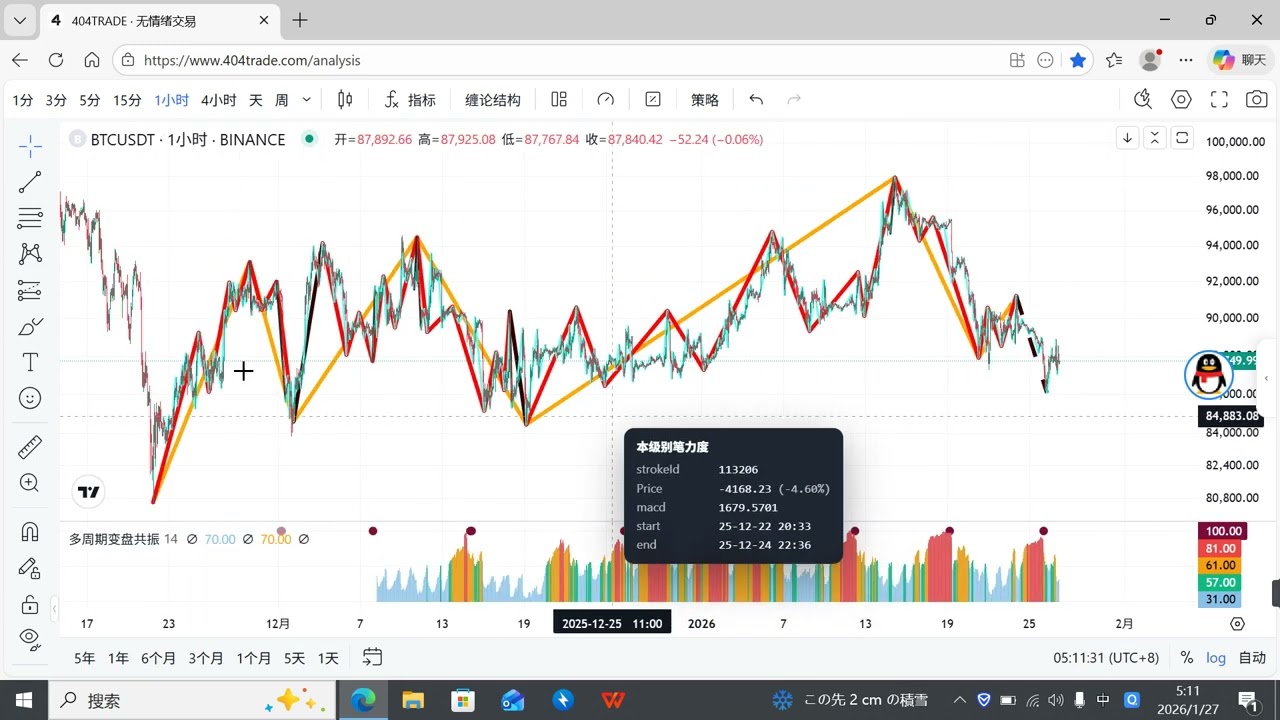Screen dimensions: 1280x720
Task: Select the crosshair cursor tool
Action: (30, 147)
